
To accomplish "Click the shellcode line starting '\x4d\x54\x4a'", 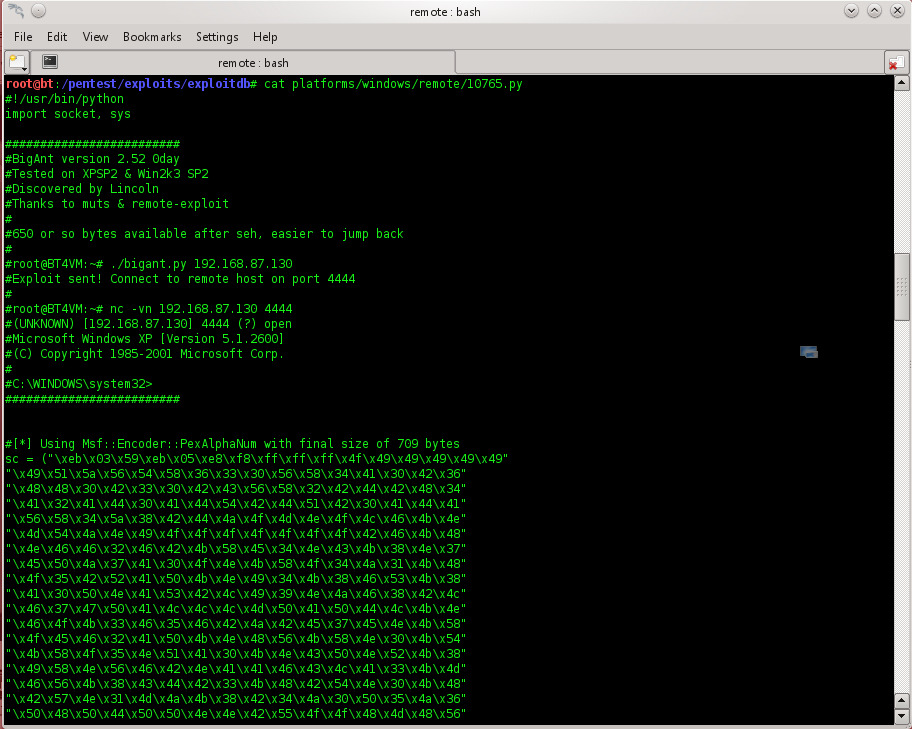I will (236, 534).
